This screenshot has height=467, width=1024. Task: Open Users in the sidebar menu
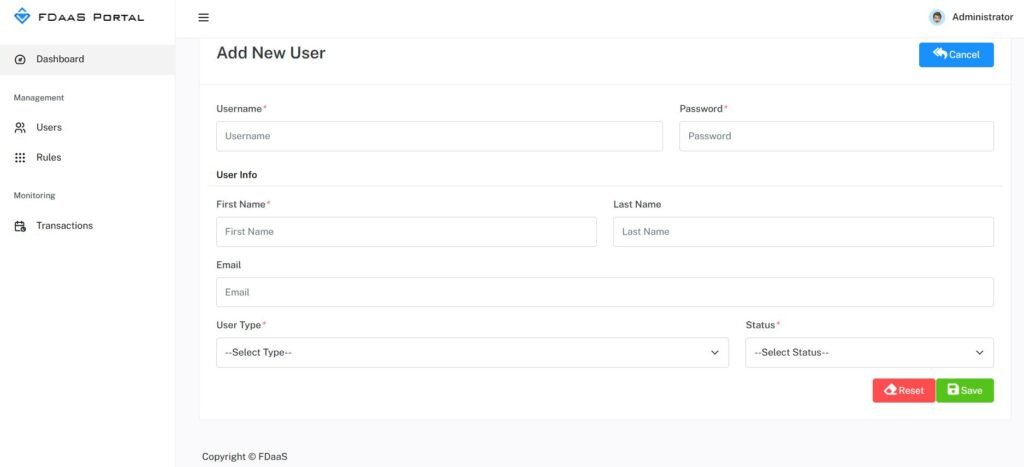49,128
